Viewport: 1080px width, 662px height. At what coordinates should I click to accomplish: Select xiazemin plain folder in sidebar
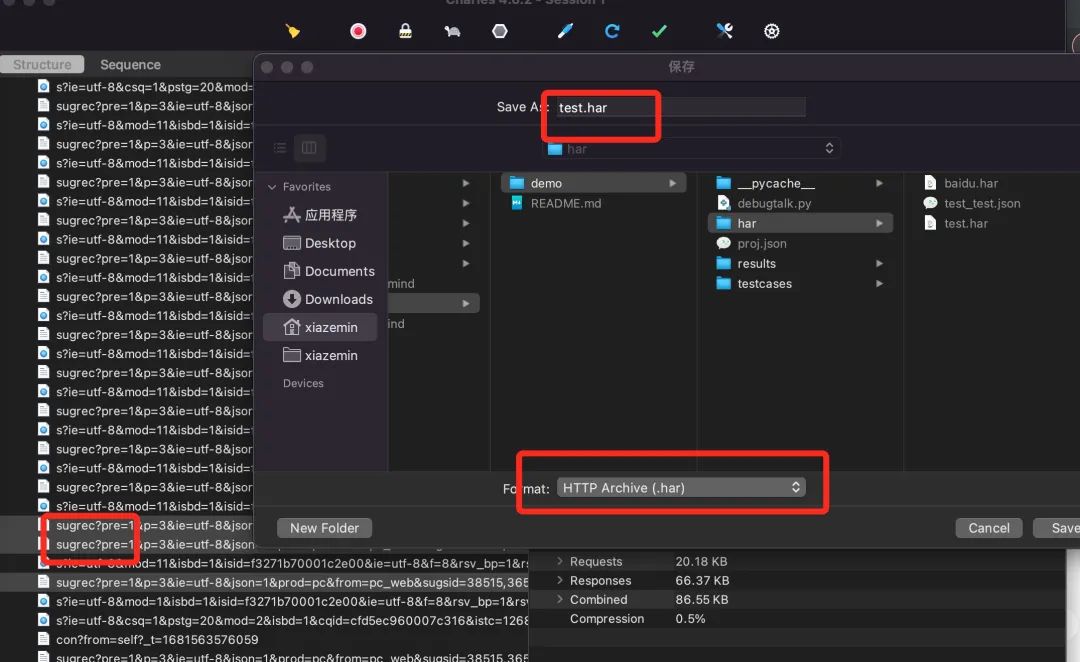pos(320,355)
